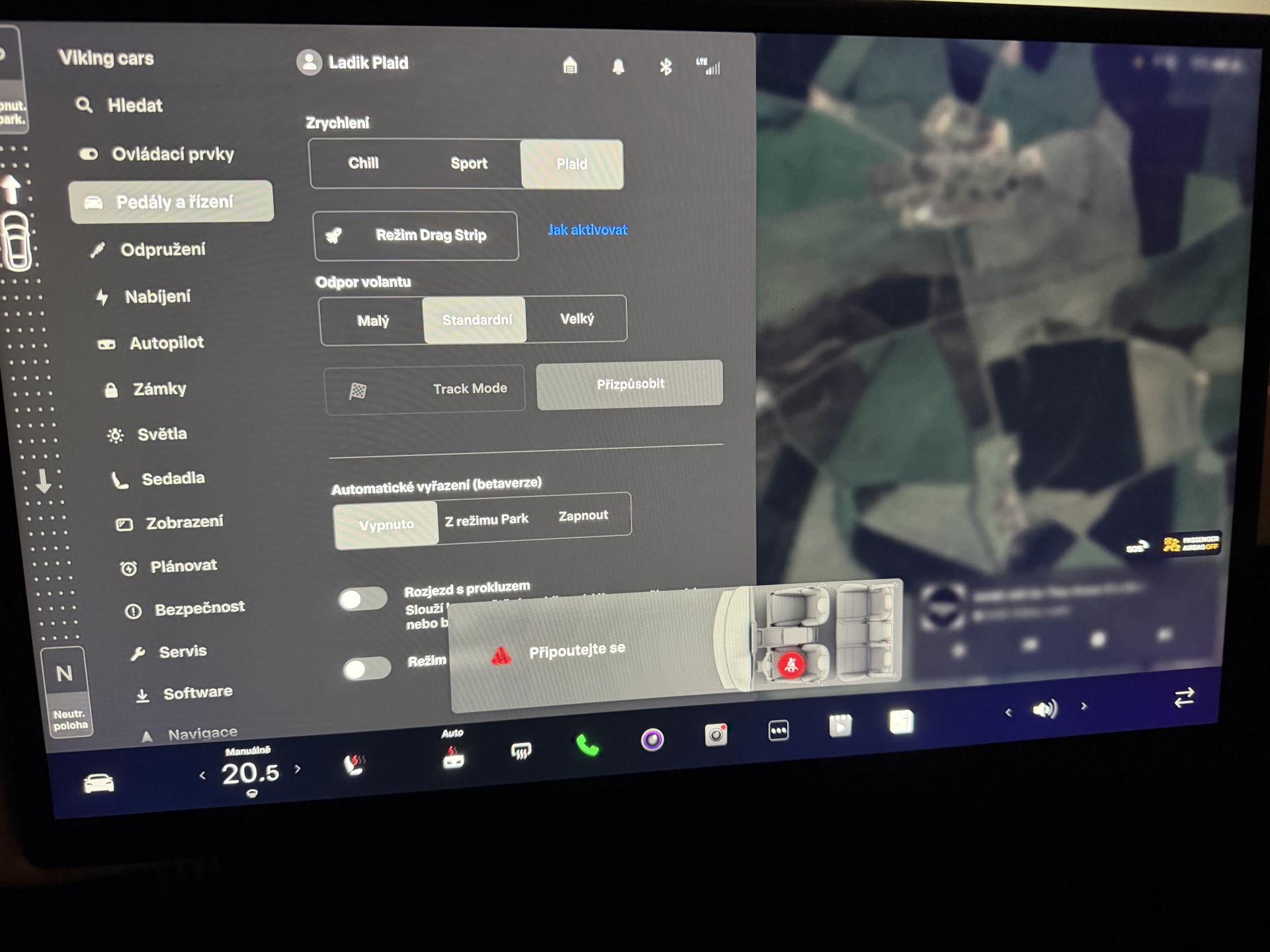Viewport: 1270px width, 952px height.
Task: Increase cabin temperature with right arrow
Action: [298, 769]
